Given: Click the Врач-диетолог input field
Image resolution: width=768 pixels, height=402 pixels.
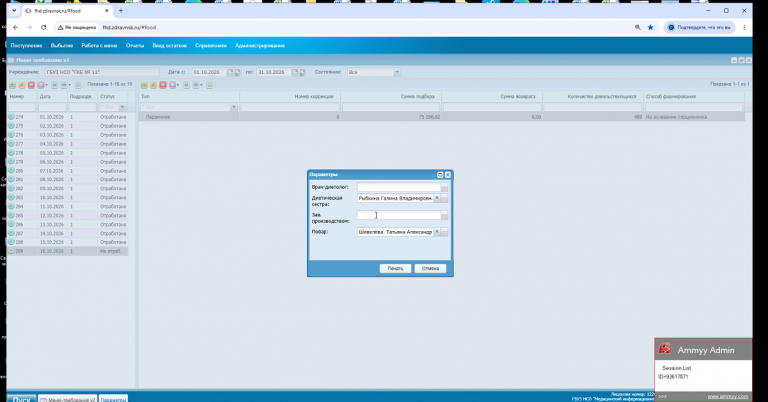Looking at the screenshot, I should 399,187.
